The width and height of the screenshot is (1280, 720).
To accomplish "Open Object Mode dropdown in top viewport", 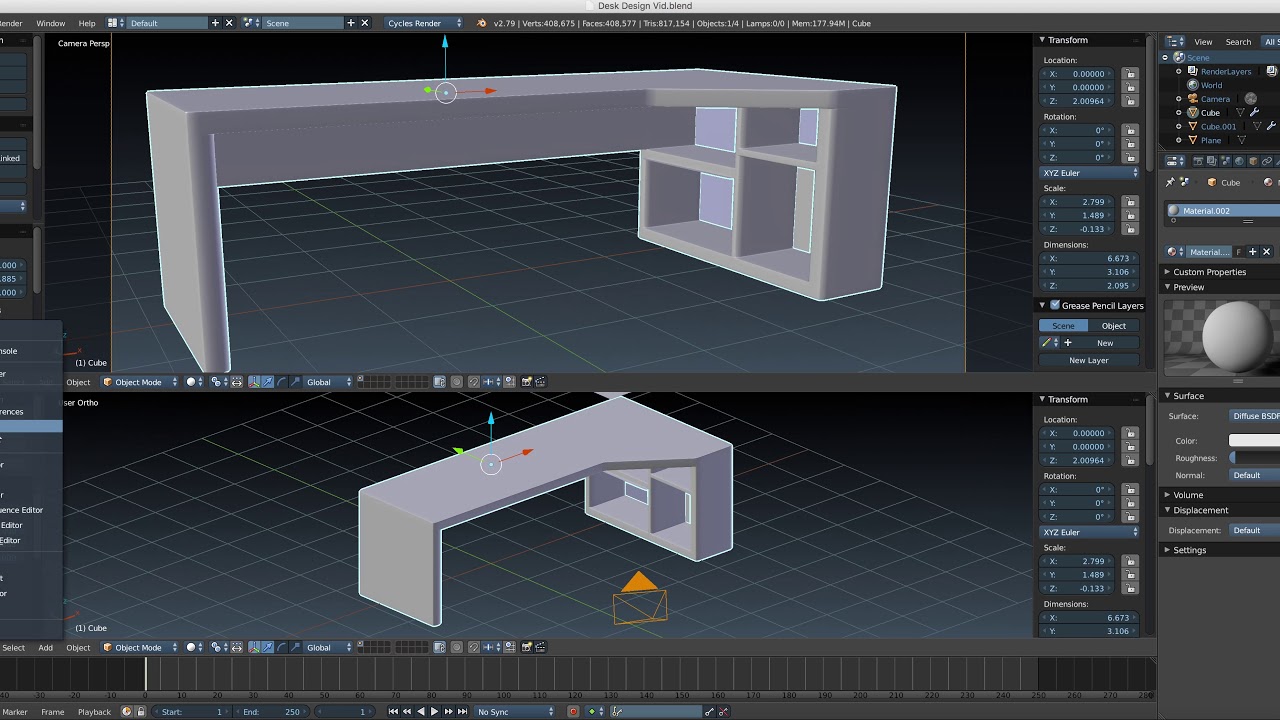I will (140, 382).
